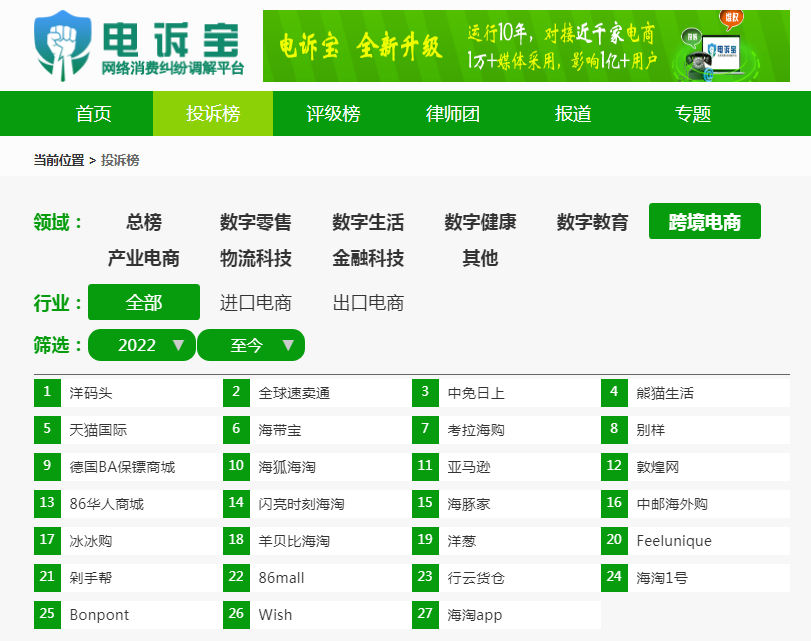The image size is (811, 641).
Task: Click the green rank badge for 熊猫生活
Action: click(614, 393)
